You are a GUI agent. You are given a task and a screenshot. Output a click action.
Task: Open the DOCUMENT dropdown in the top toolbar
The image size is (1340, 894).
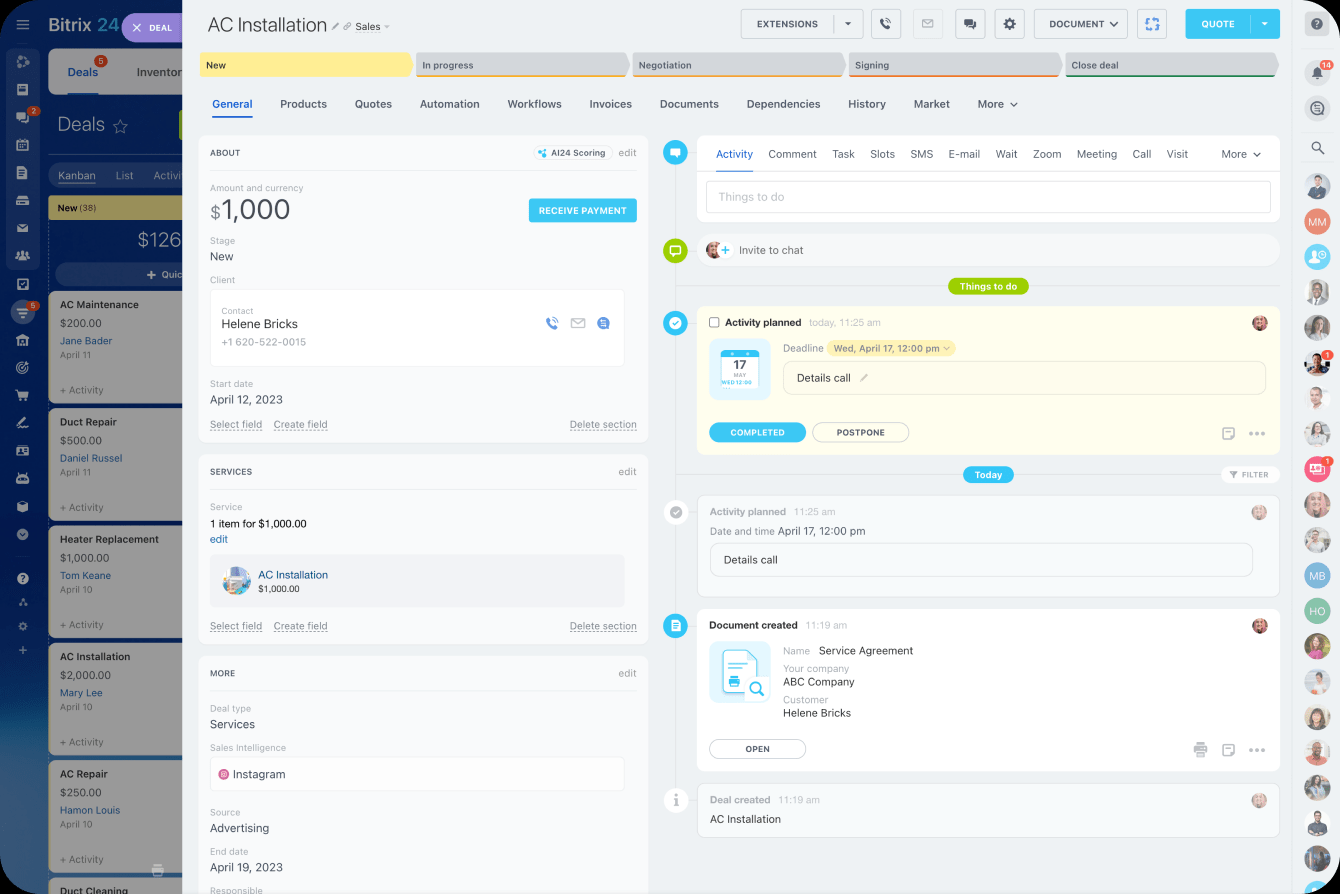coord(1080,23)
